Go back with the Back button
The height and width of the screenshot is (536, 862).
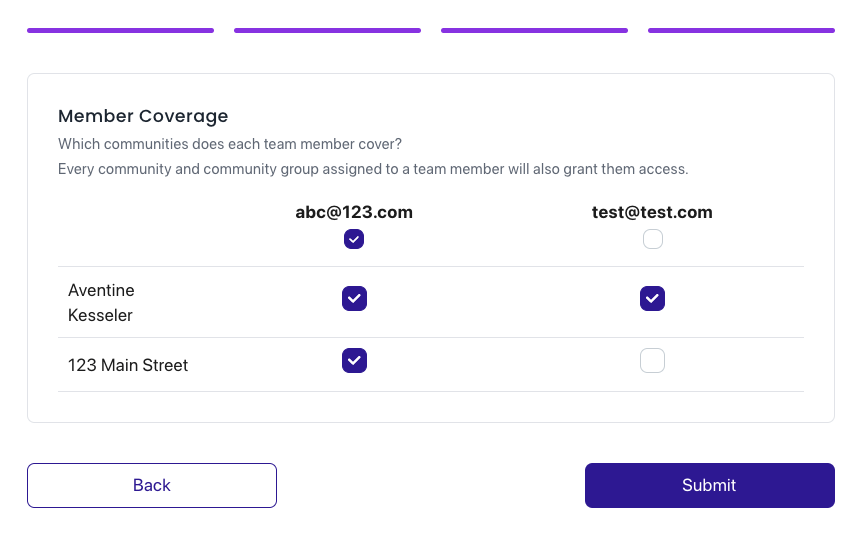tap(152, 485)
